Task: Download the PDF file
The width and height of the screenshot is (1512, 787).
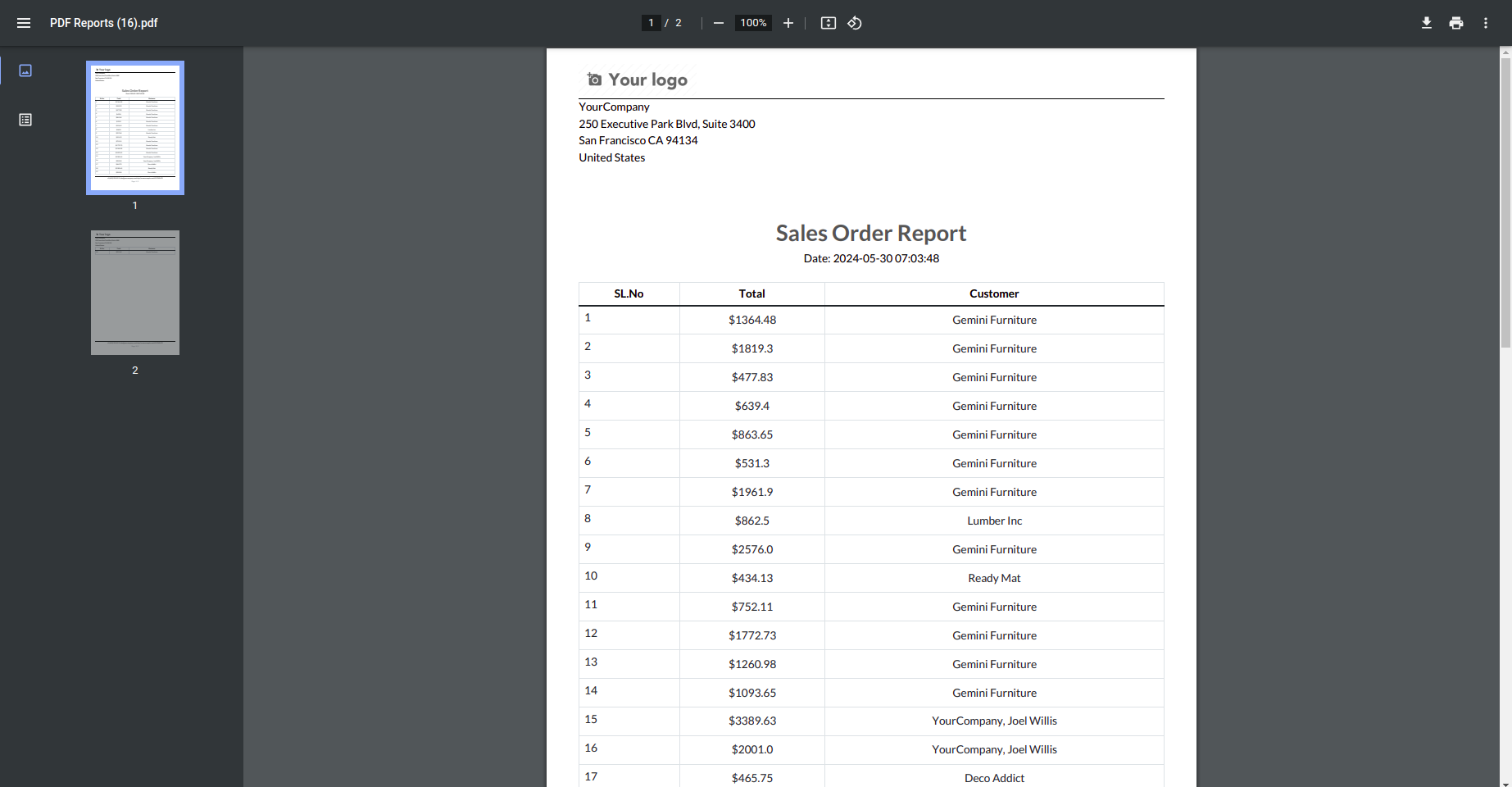Action: (x=1427, y=23)
